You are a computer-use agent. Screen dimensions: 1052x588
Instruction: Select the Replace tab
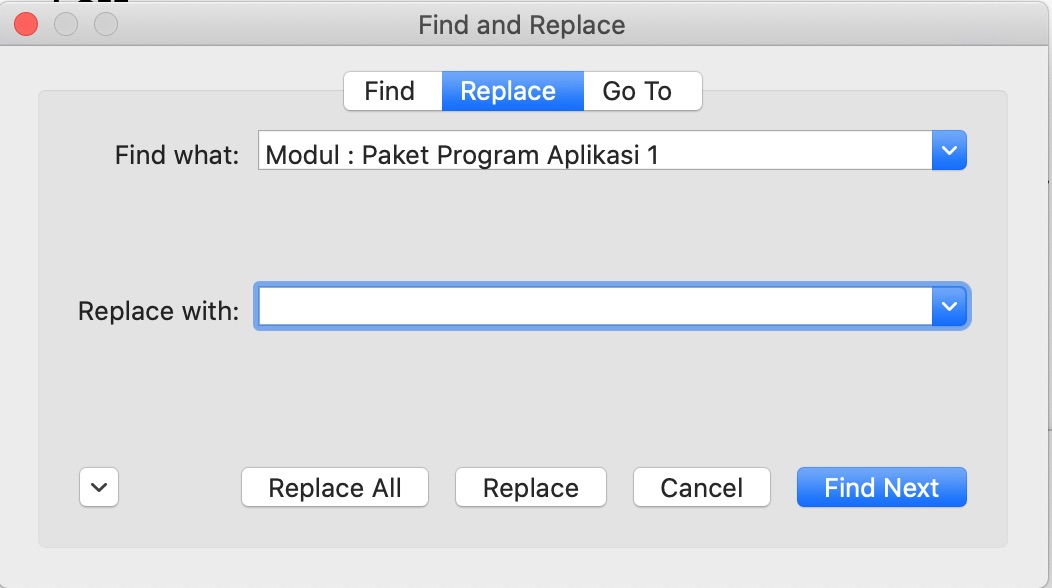[x=508, y=92]
